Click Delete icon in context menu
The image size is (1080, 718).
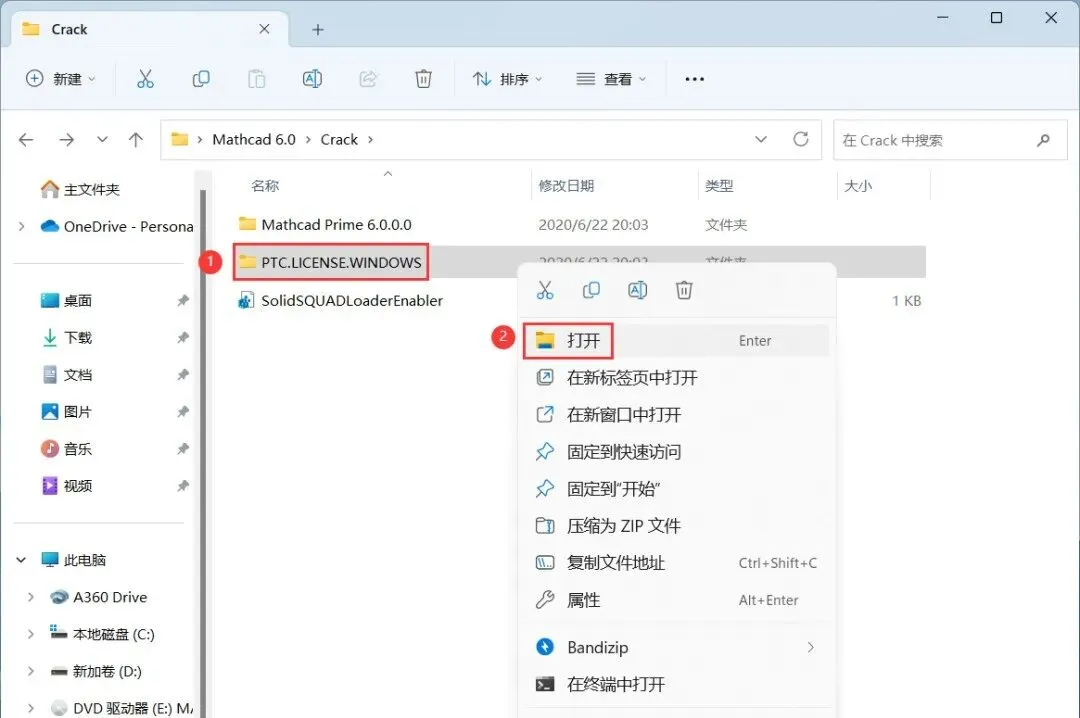[x=684, y=291]
